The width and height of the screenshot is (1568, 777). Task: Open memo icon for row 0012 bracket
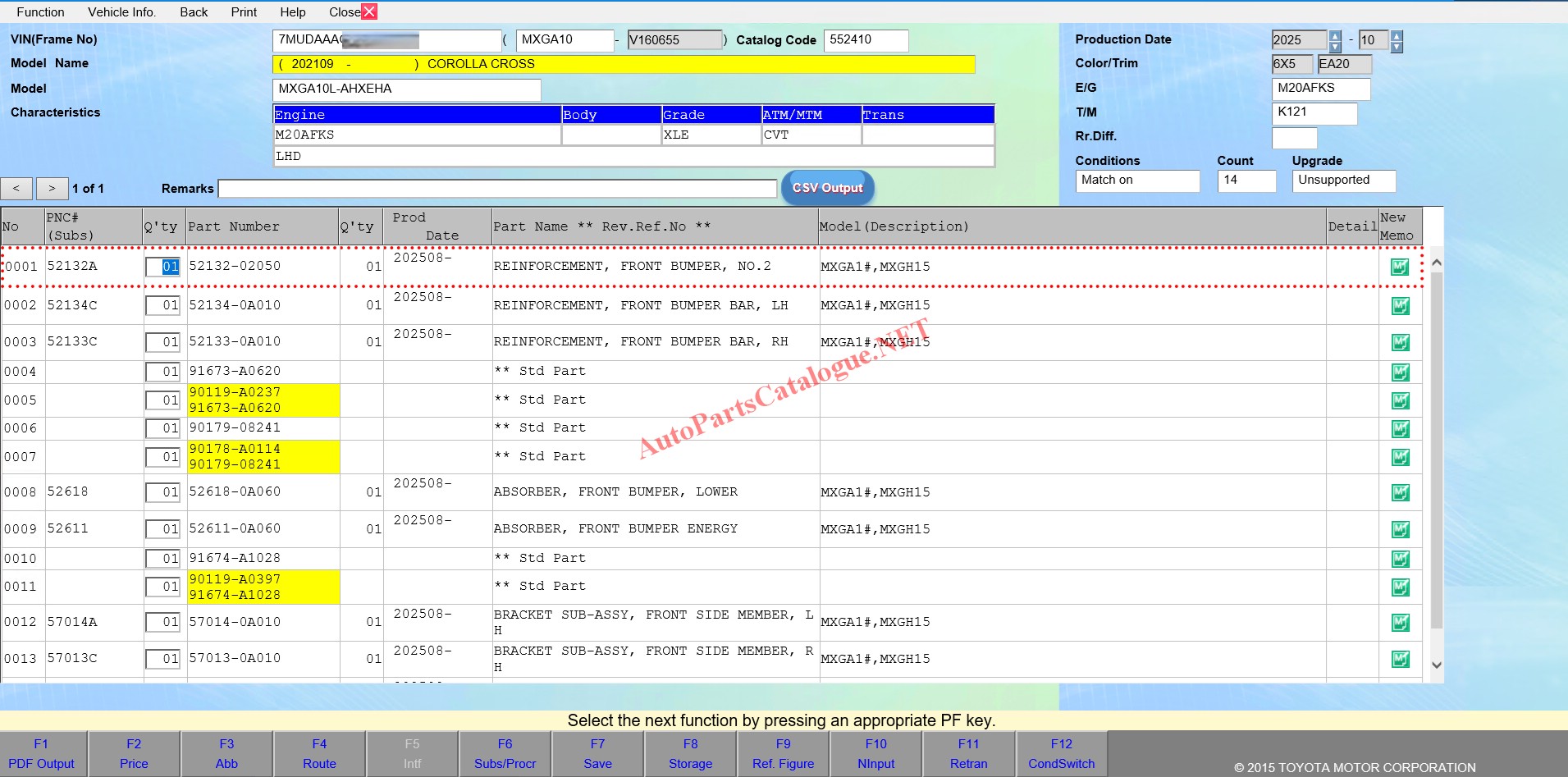coord(1400,623)
